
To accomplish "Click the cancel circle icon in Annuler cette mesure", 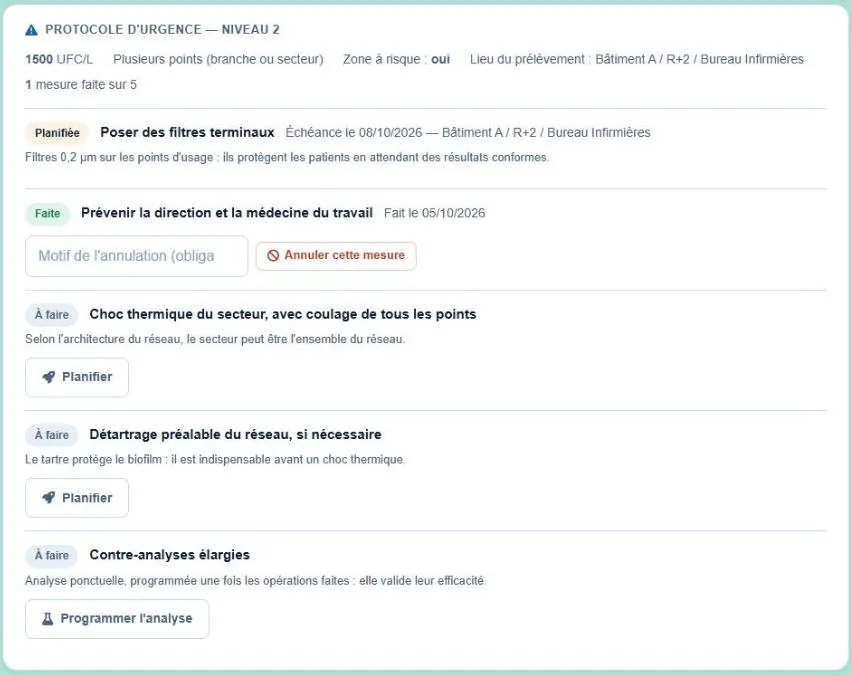I will 273,255.
